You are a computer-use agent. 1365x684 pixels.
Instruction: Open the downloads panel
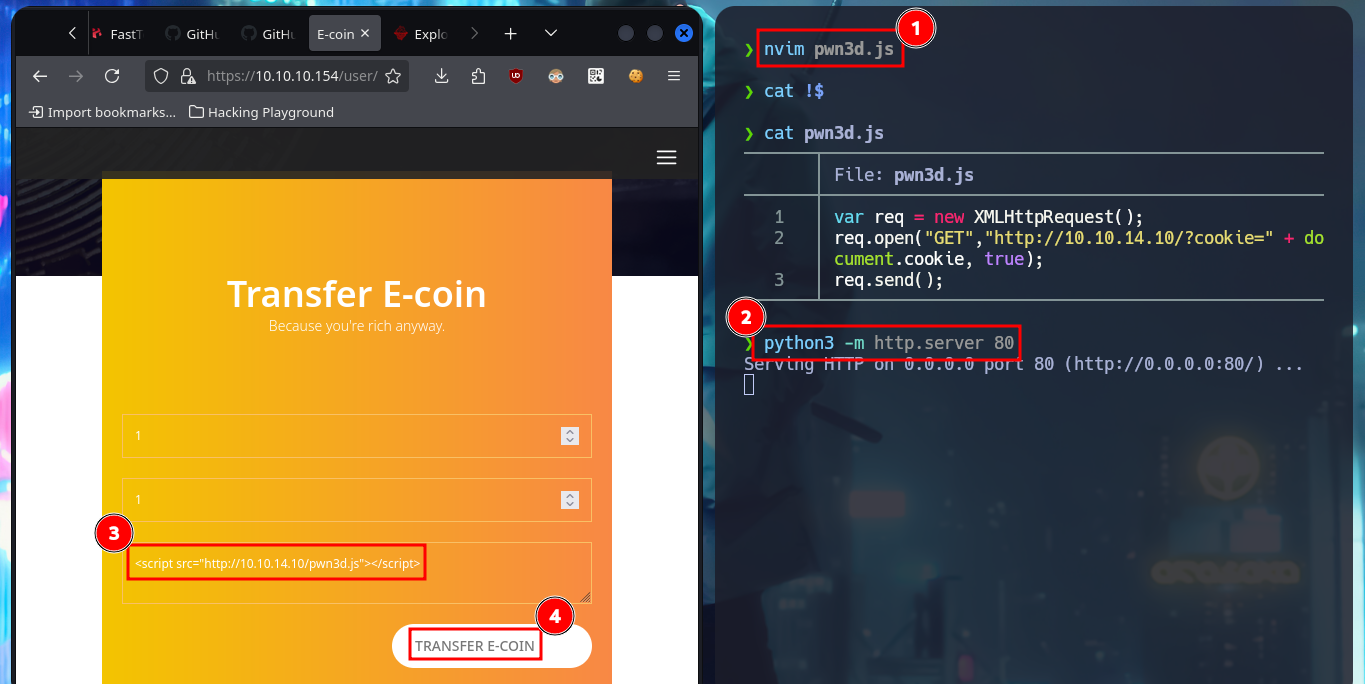click(x=443, y=76)
